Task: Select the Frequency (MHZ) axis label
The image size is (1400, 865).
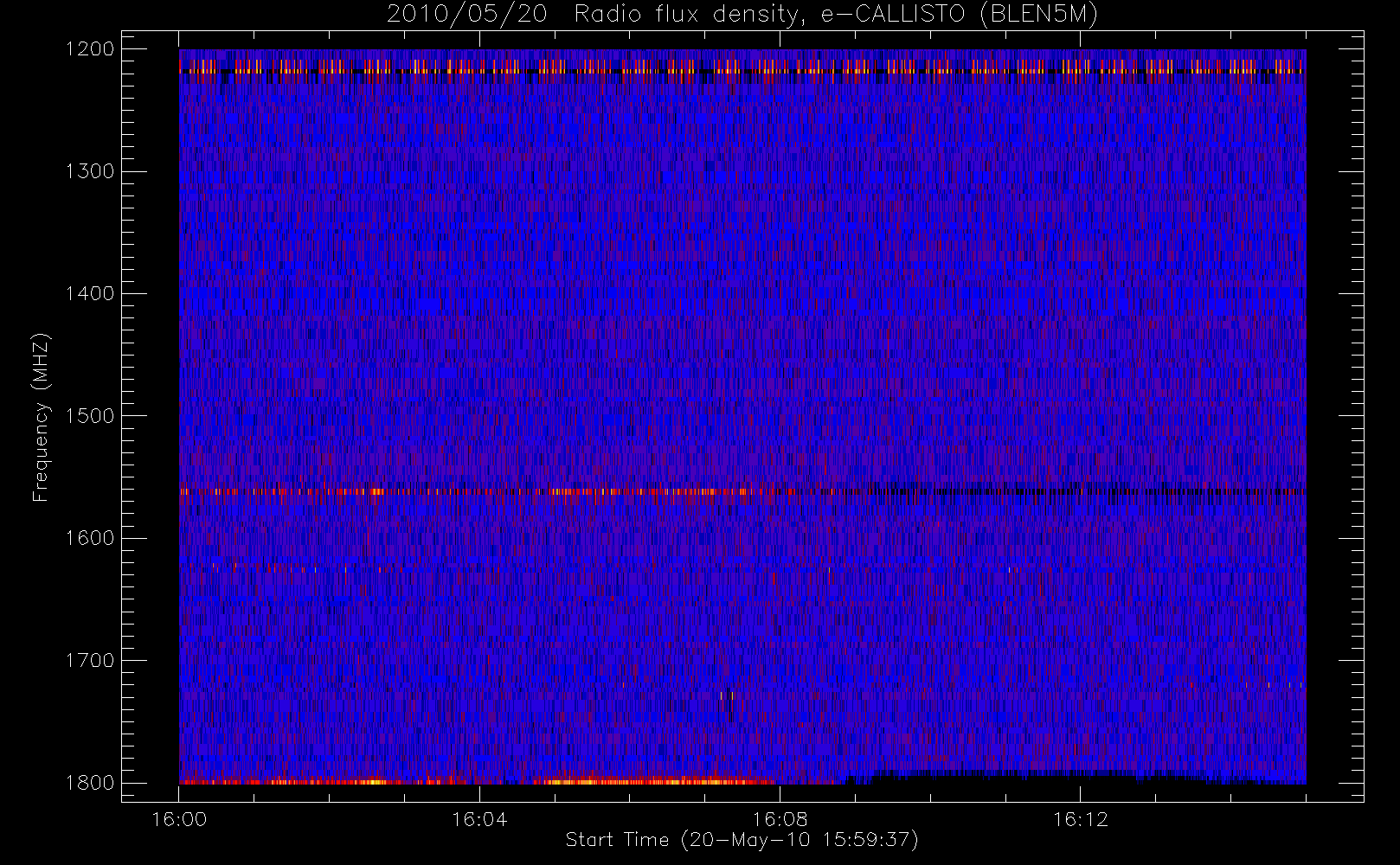Action: [41, 417]
